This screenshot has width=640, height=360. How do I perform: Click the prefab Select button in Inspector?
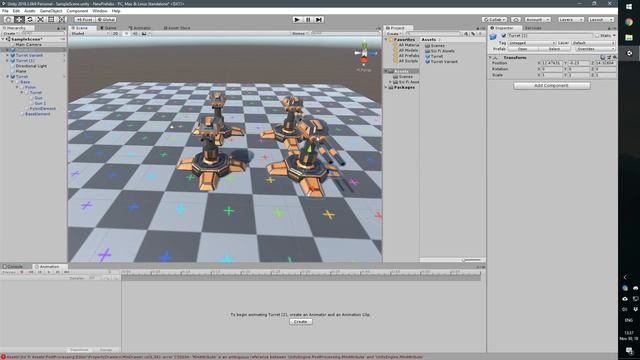554,49
